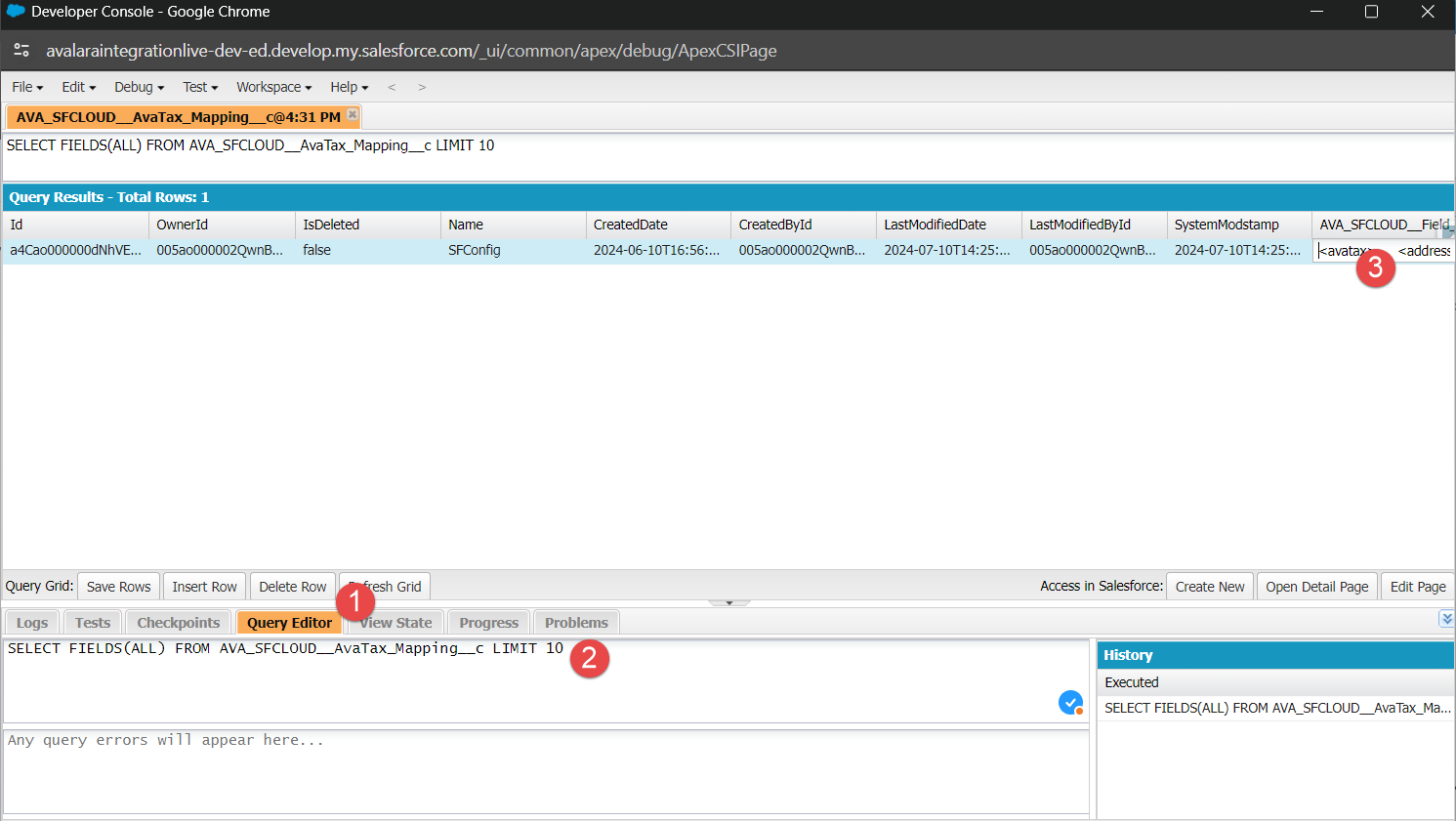This screenshot has width=1456, height=821.
Task: Click the Create New button
Action: tap(1210, 587)
